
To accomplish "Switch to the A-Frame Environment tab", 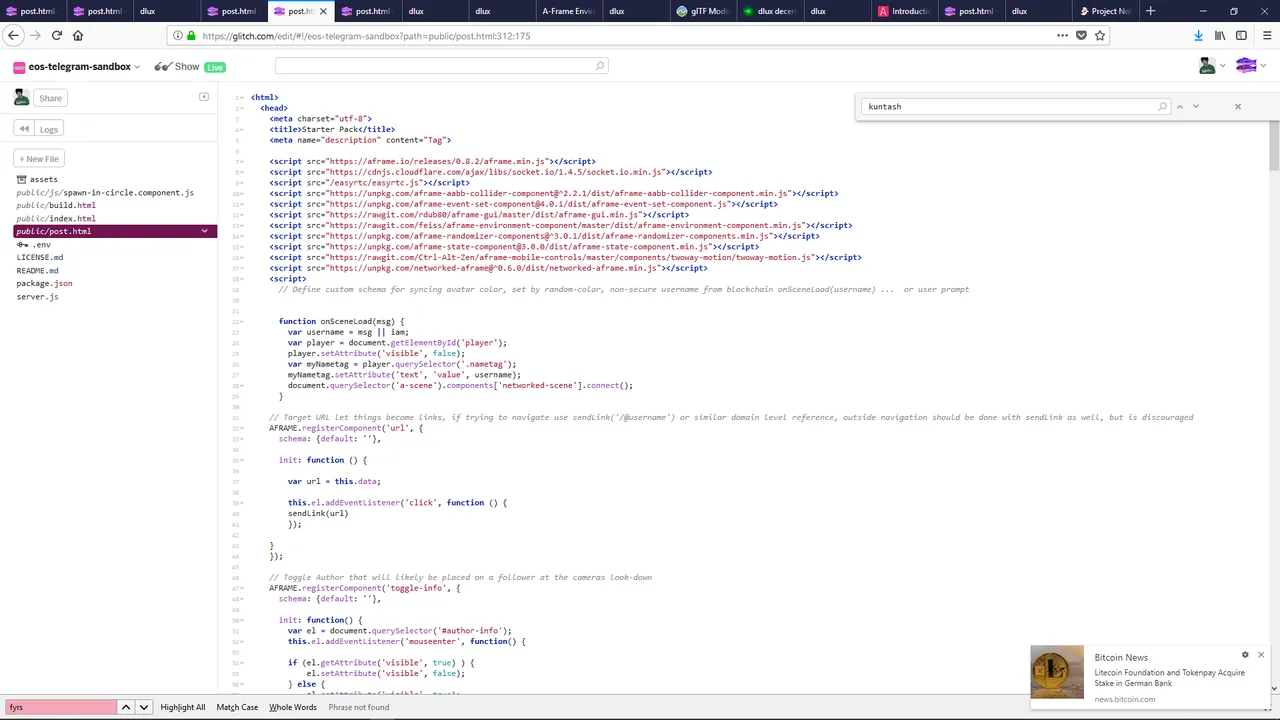I will (x=567, y=11).
